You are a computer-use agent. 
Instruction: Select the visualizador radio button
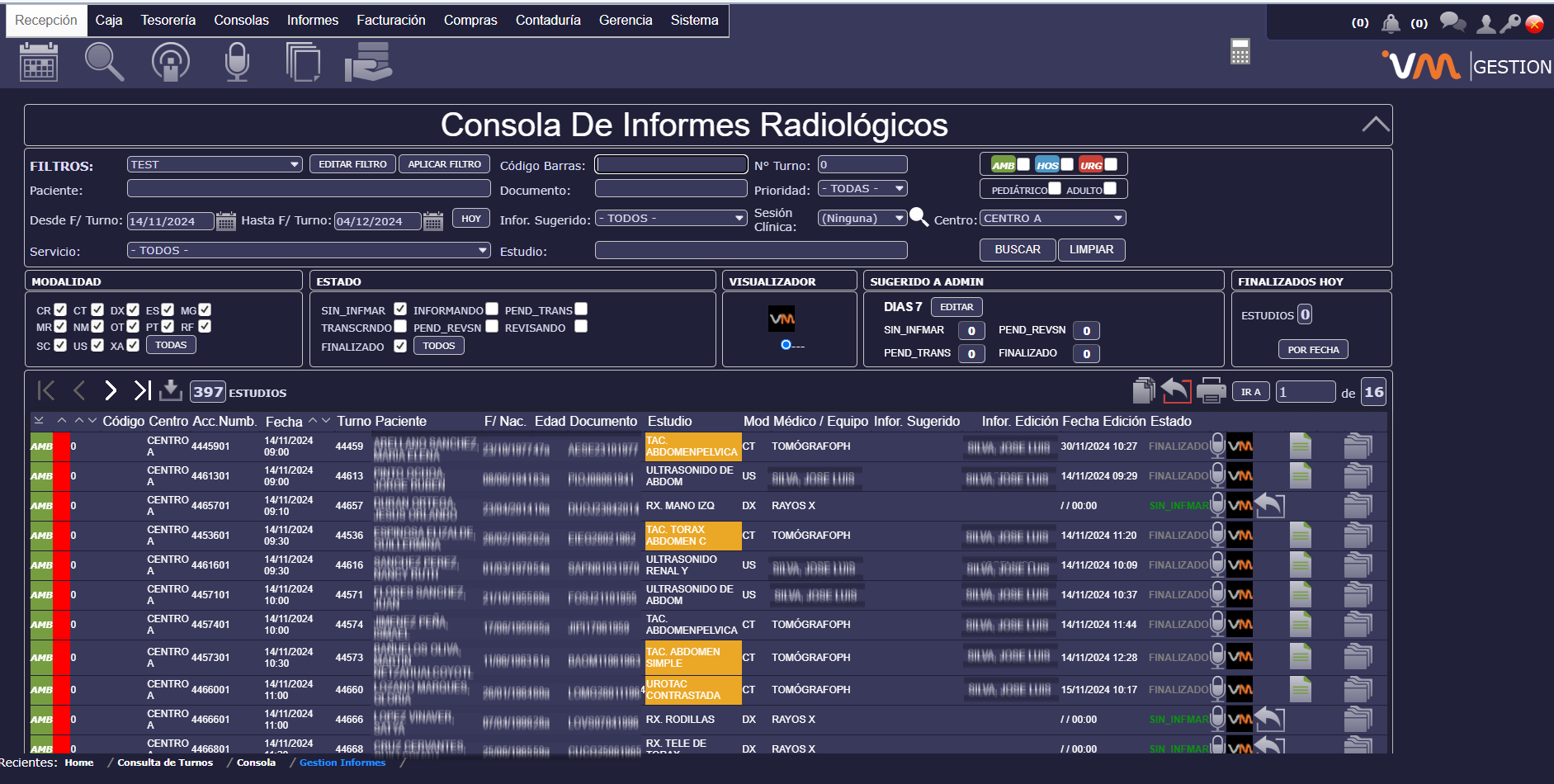coord(786,345)
